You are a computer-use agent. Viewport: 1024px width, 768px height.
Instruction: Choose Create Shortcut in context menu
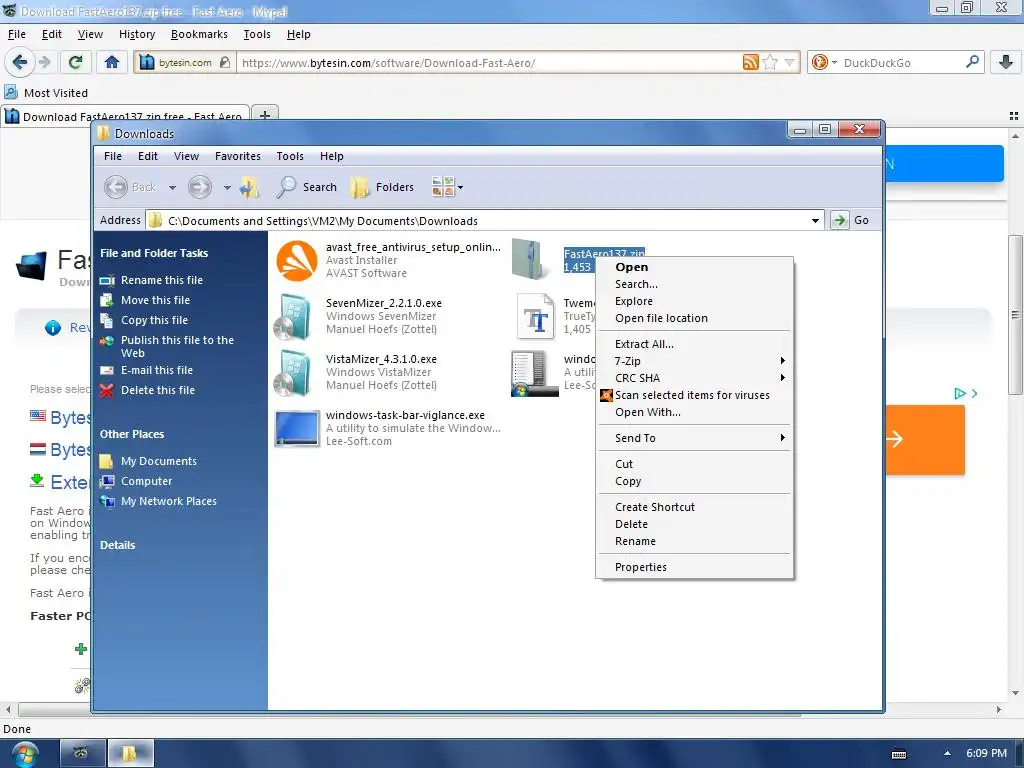pyautogui.click(x=695, y=507)
